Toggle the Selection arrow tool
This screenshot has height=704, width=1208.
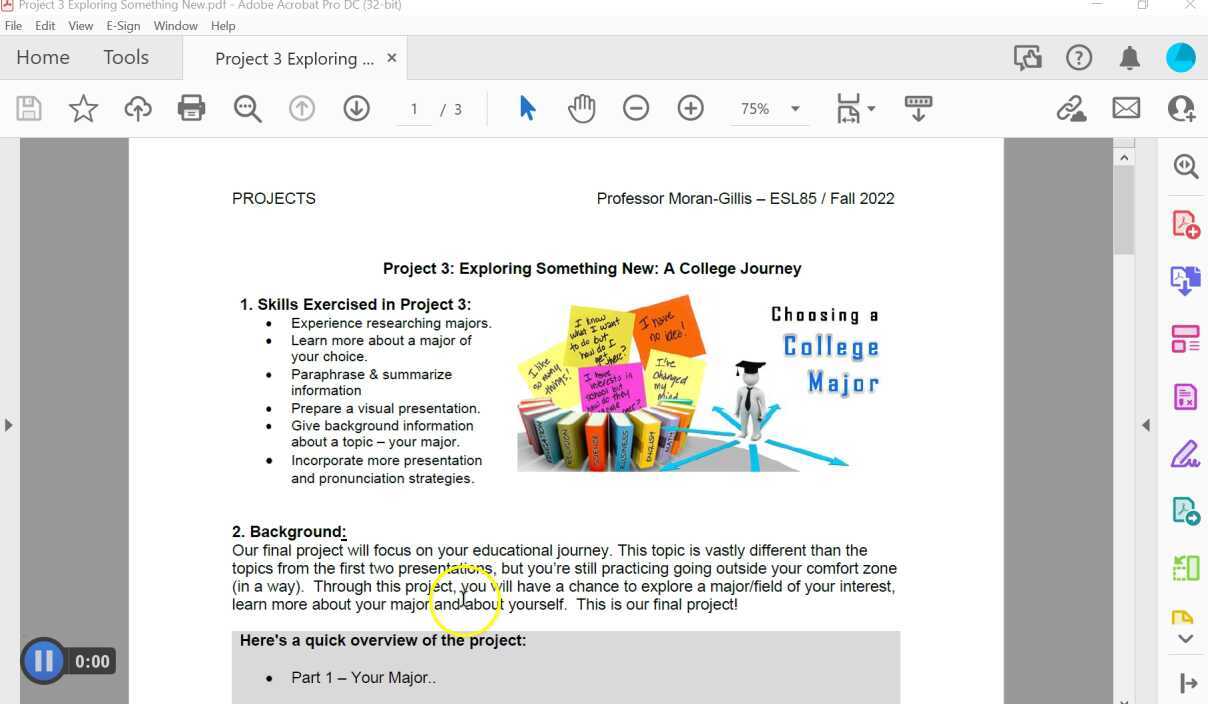click(527, 108)
